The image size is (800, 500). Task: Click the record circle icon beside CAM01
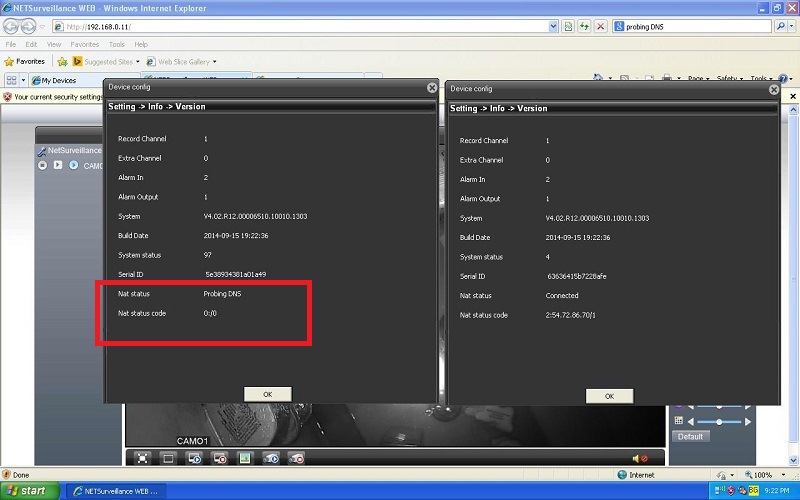tap(42, 165)
